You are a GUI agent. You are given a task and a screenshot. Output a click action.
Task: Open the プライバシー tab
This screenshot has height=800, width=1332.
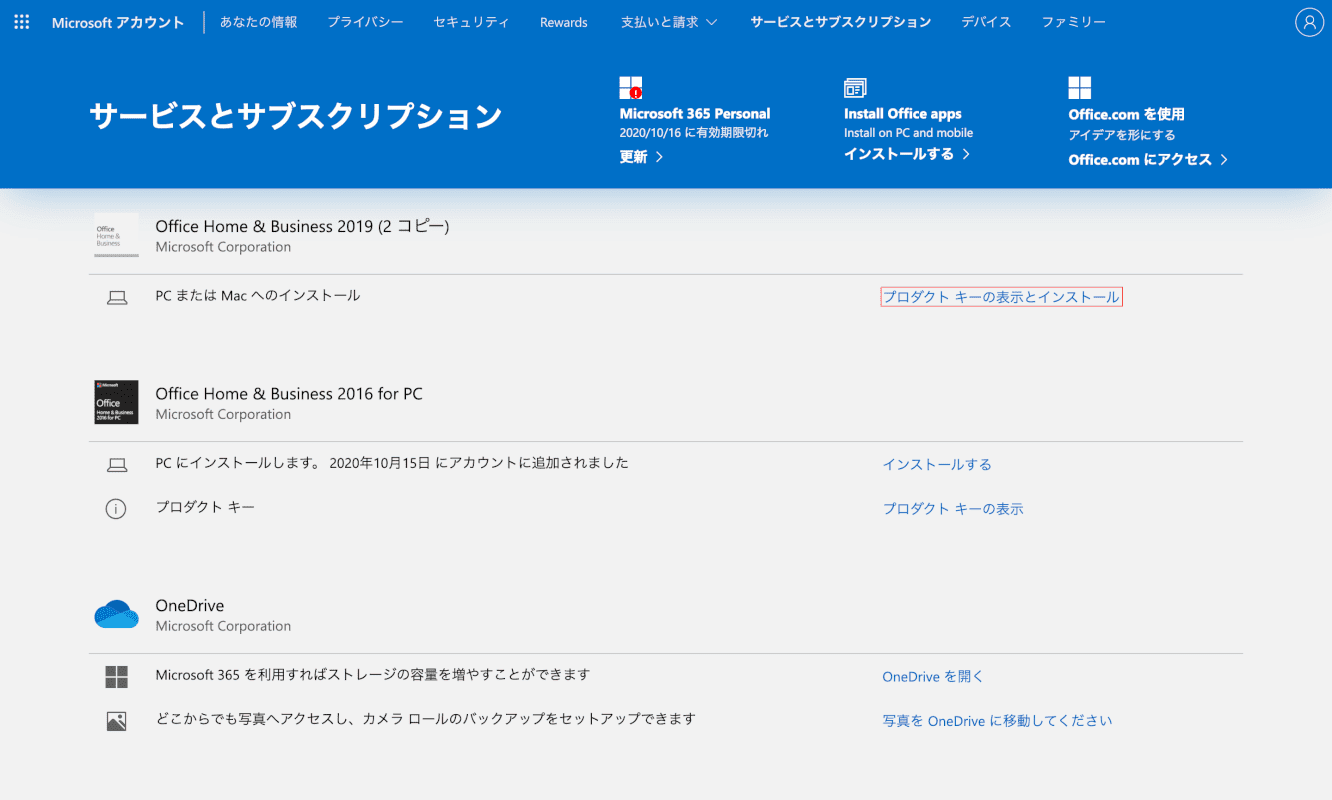[365, 22]
